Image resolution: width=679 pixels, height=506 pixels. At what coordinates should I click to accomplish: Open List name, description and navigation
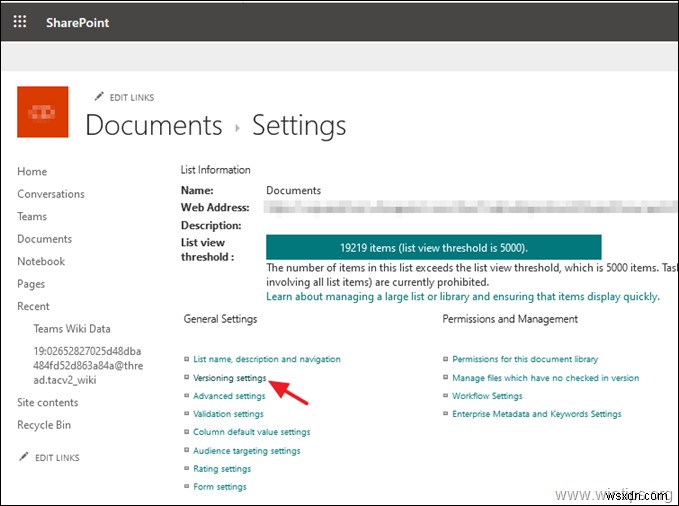click(267, 359)
